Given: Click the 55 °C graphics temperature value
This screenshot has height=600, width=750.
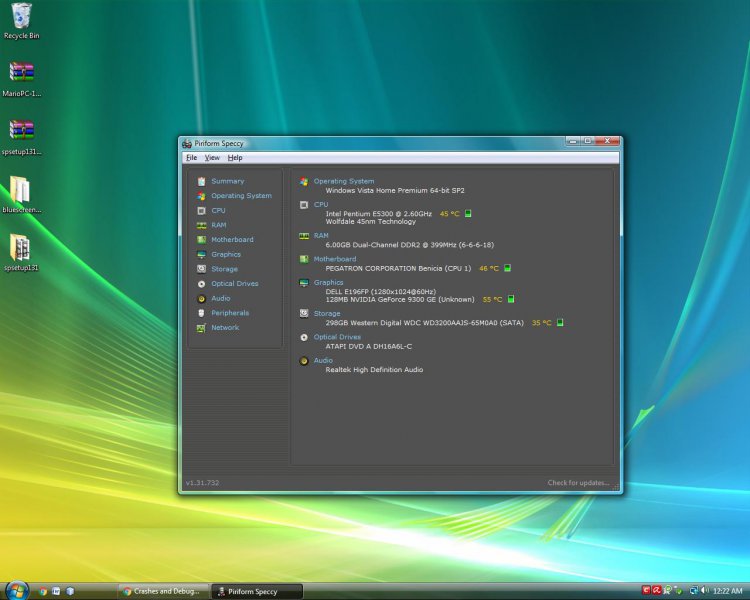Looking at the screenshot, I should pyautogui.click(x=492, y=300).
